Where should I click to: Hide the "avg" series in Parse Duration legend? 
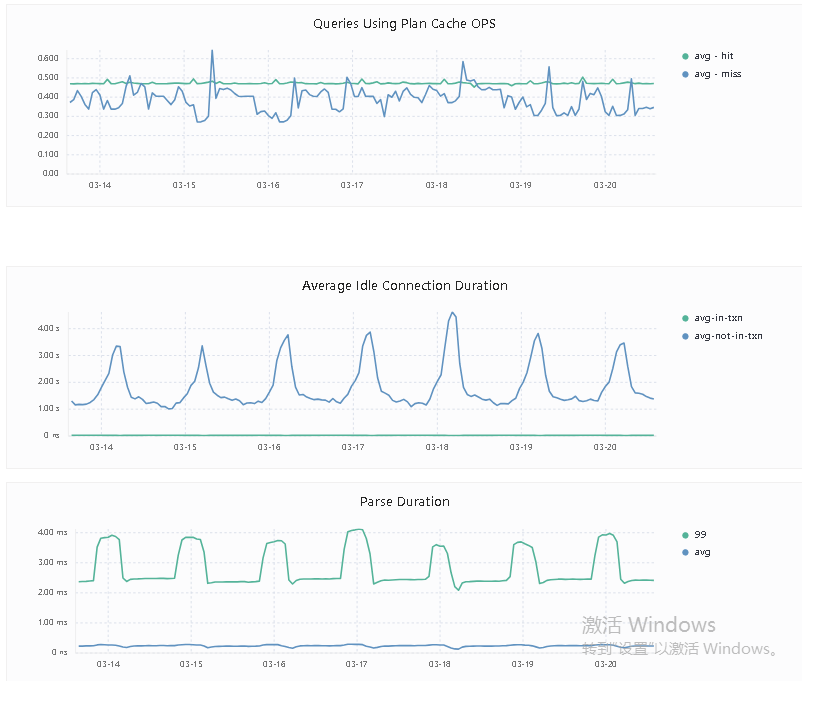tap(702, 552)
